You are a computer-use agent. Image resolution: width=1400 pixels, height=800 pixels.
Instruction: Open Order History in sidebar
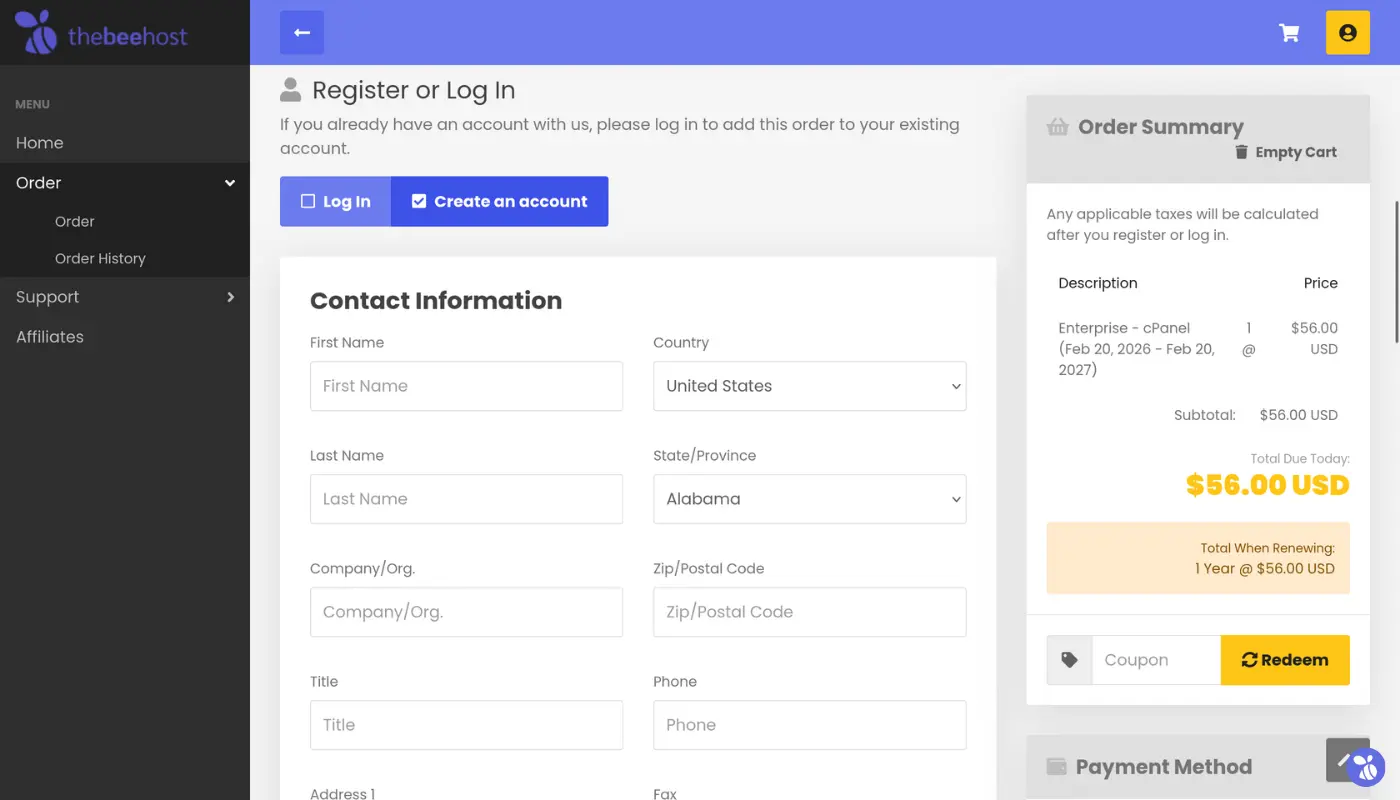(x=100, y=258)
